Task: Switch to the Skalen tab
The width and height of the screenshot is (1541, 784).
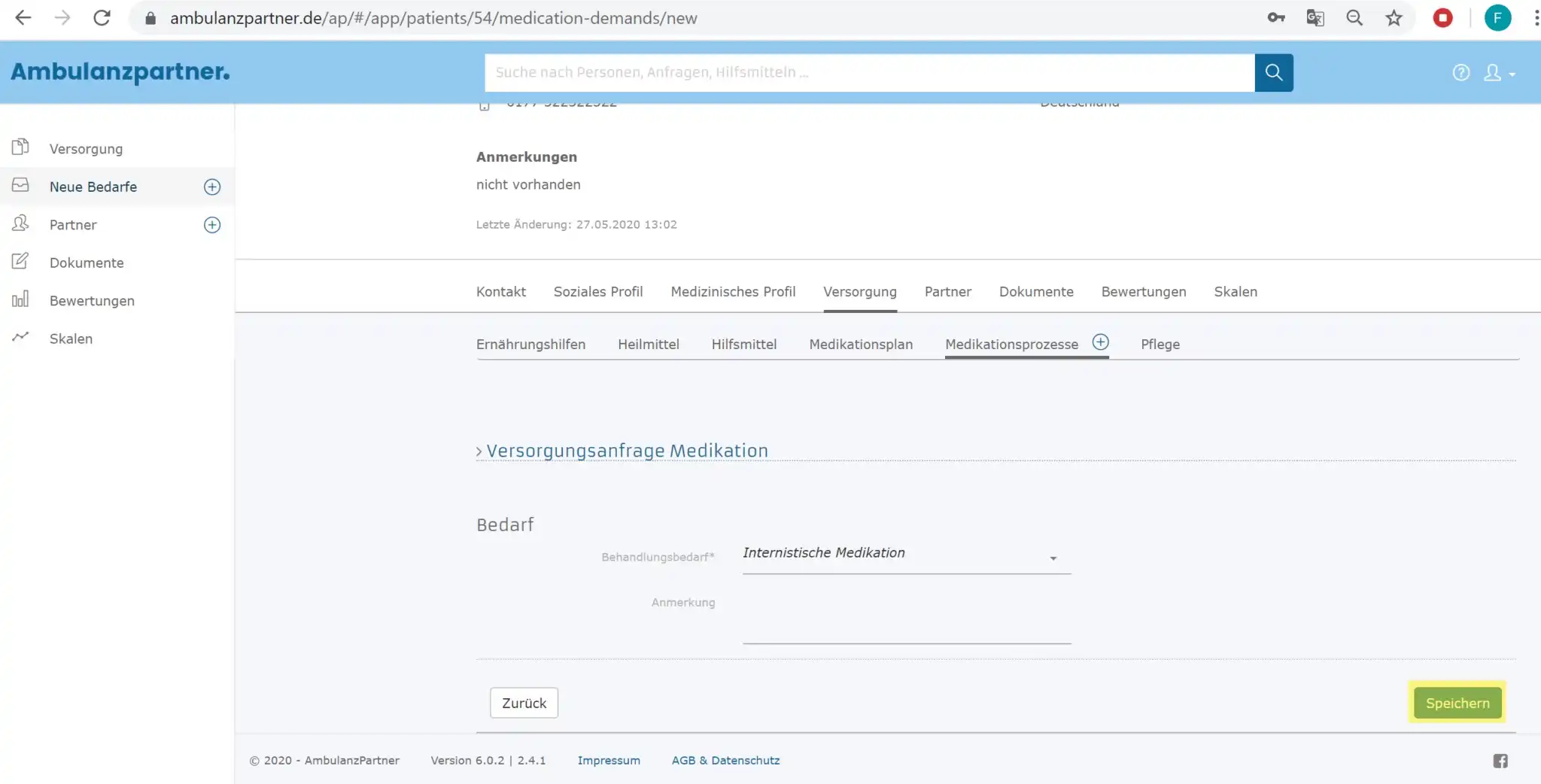Action: tap(1236, 292)
